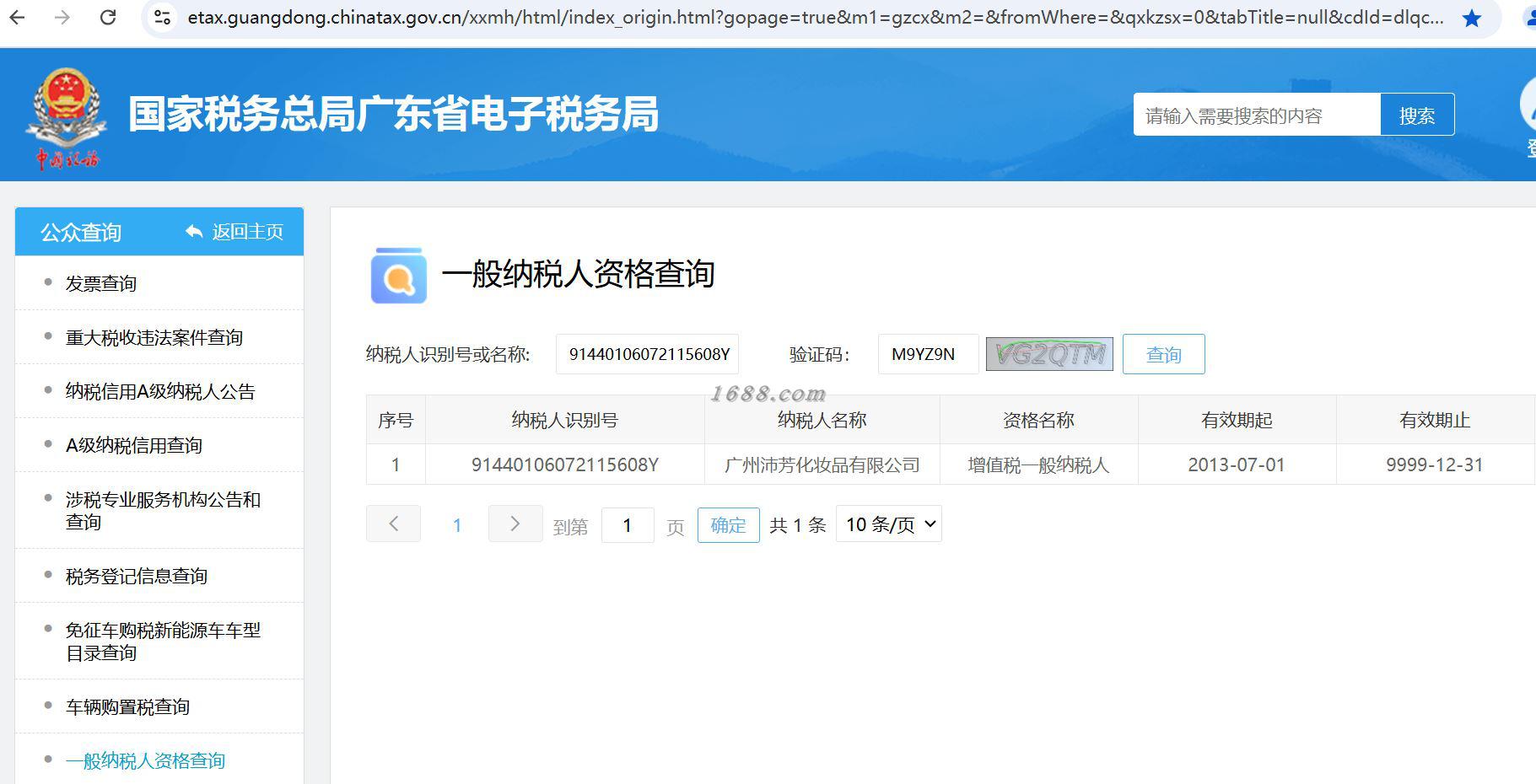Click table cell 91440106072115608Y
The height and width of the screenshot is (784, 1536).
coord(565,464)
